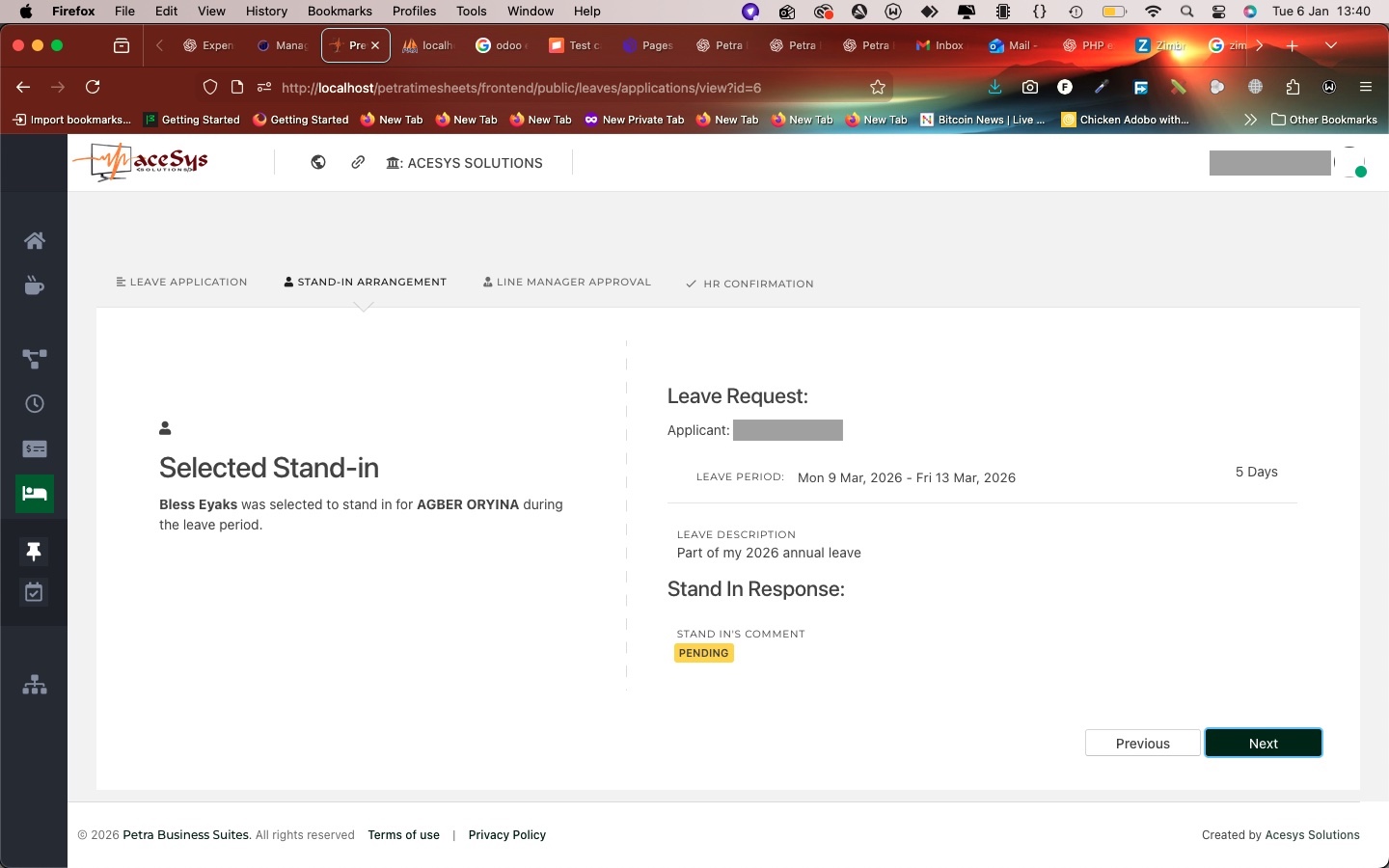Switch to Leave Application step tab
The image size is (1389, 868).
pyautogui.click(x=181, y=283)
